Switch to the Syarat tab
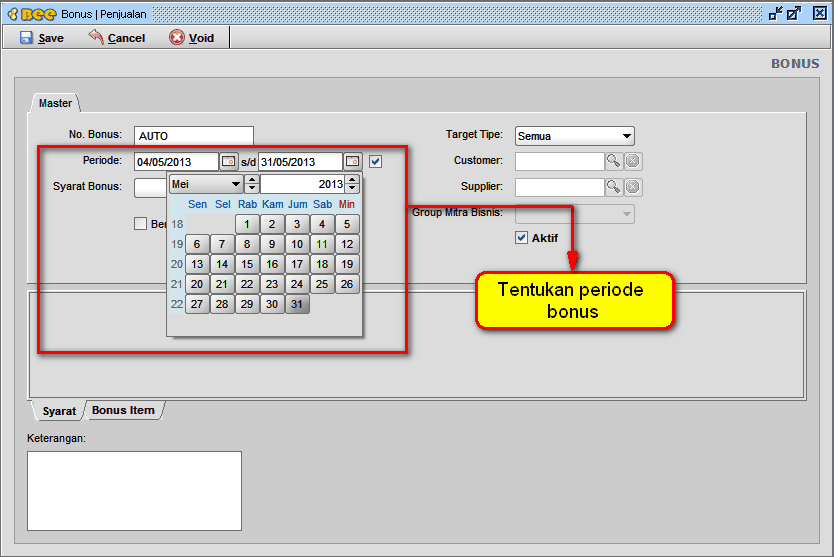834x557 pixels. point(59,411)
